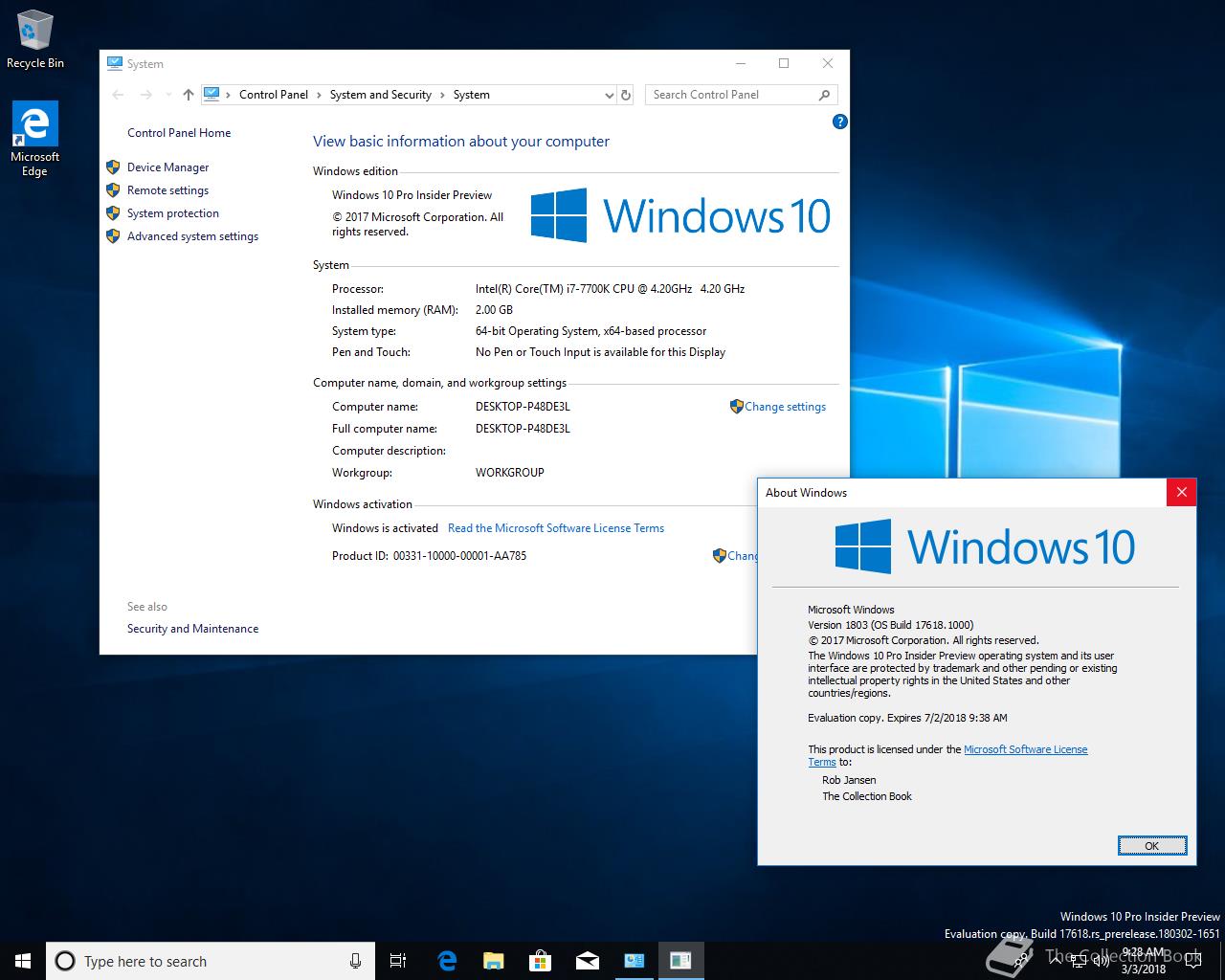This screenshot has width=1225, height=980.
Task: Click the Cortana circle icon in the search box
Action: 65,961
